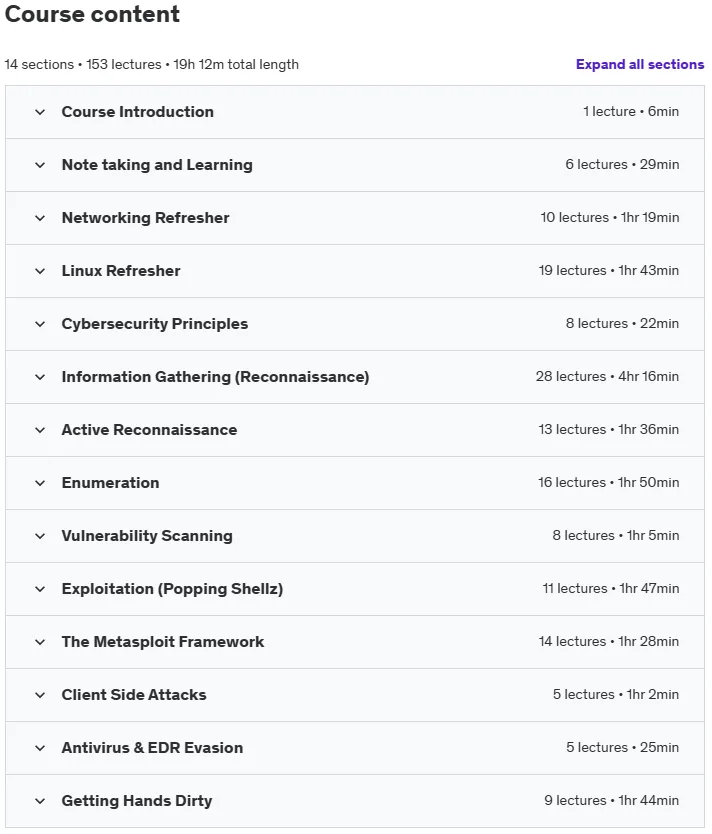The image size is (712, 834).
Task: Expand Cybersecurity Principles chevron icon
Action: [40, 324]
